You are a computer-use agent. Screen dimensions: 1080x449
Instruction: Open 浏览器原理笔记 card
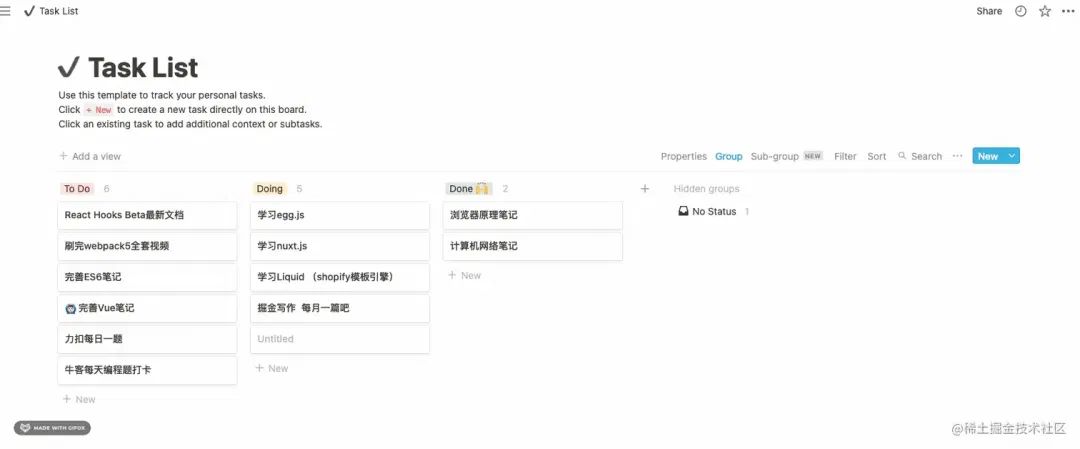pos(533,216)
